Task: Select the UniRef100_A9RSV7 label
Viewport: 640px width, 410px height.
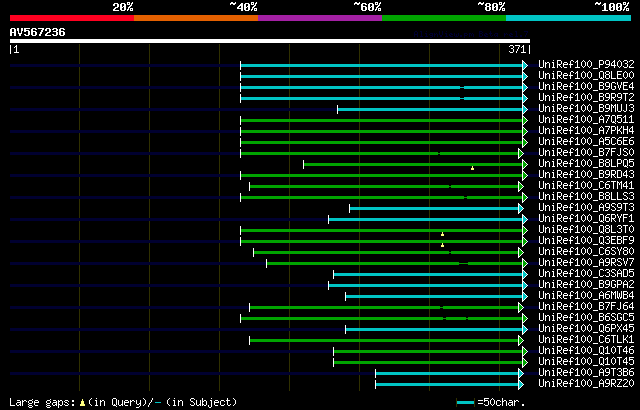Action: coord(586,263)
